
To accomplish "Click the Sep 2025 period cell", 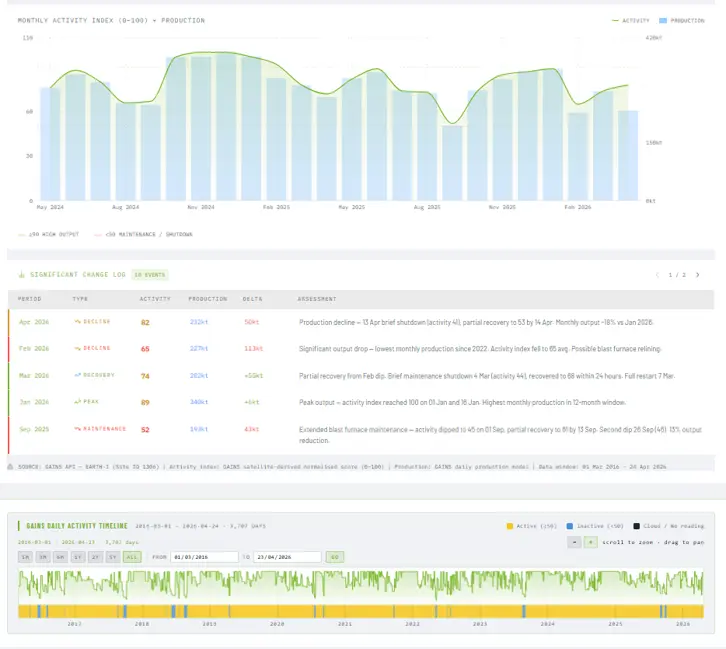I will 34,429.
